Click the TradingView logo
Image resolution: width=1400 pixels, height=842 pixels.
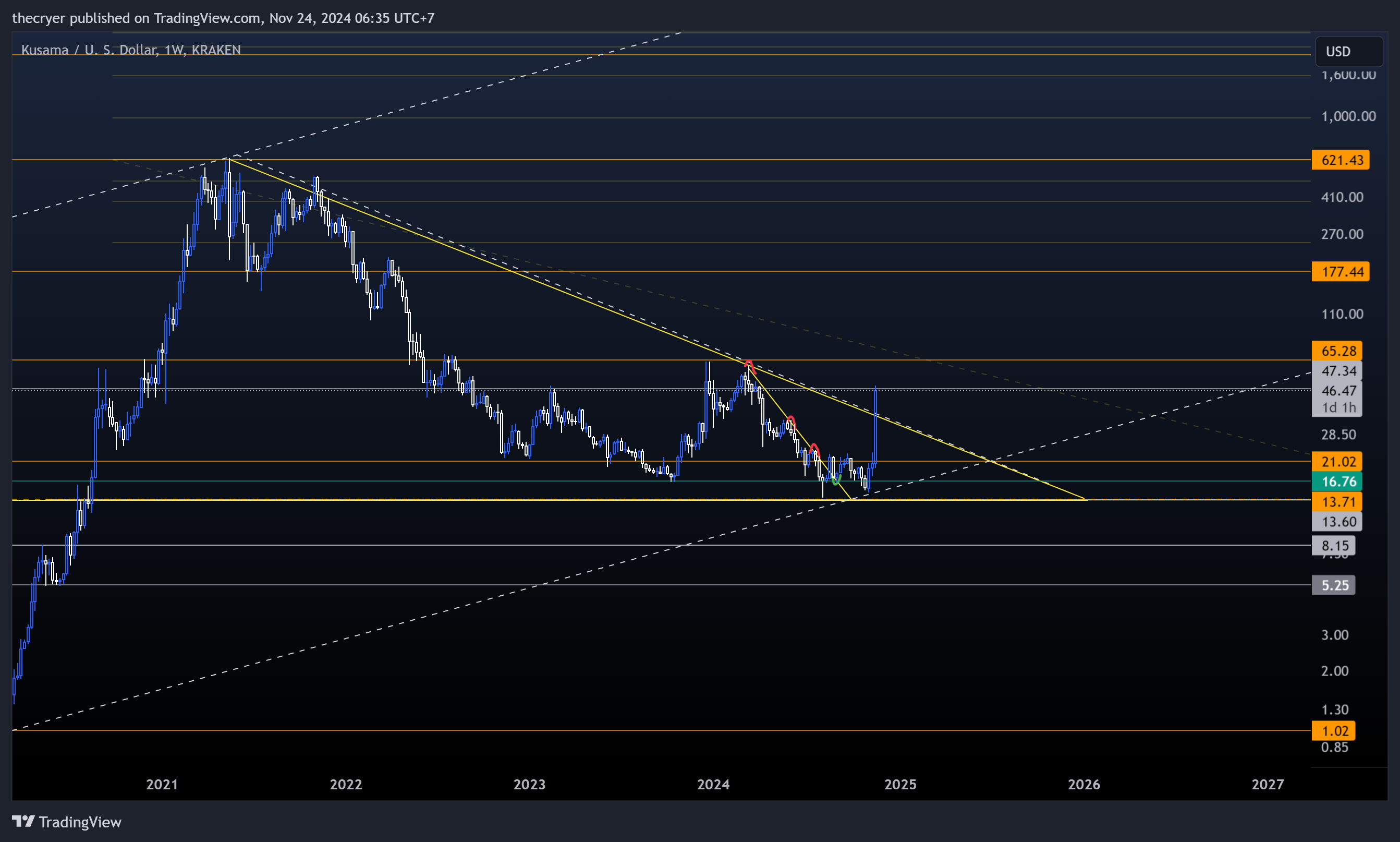[x=67, y=822]
